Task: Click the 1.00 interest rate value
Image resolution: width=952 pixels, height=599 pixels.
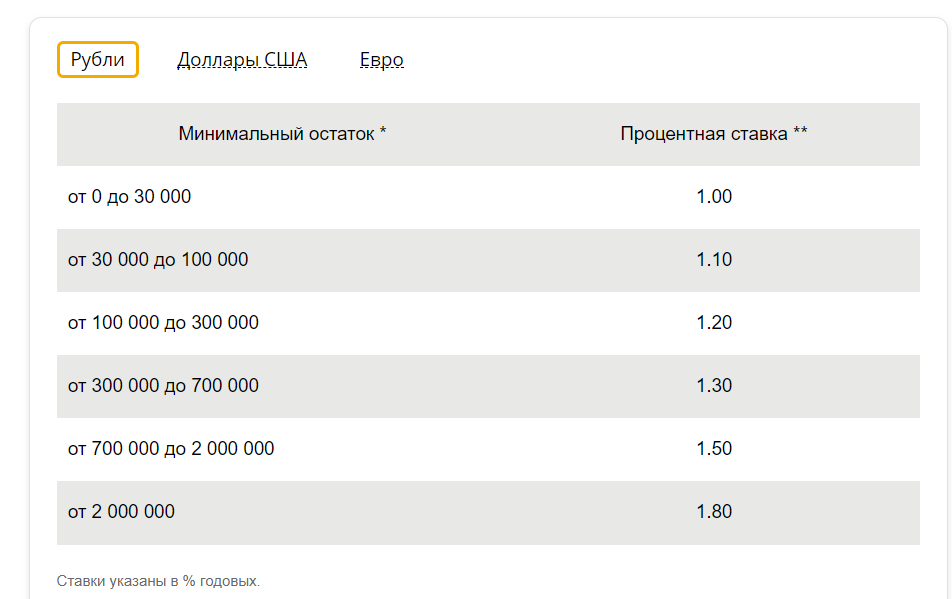Action: [x=714, y=197]
